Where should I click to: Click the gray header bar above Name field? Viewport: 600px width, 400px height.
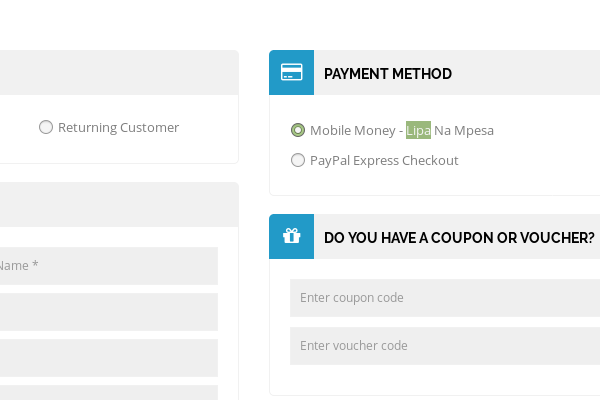[x=118, y=204]
